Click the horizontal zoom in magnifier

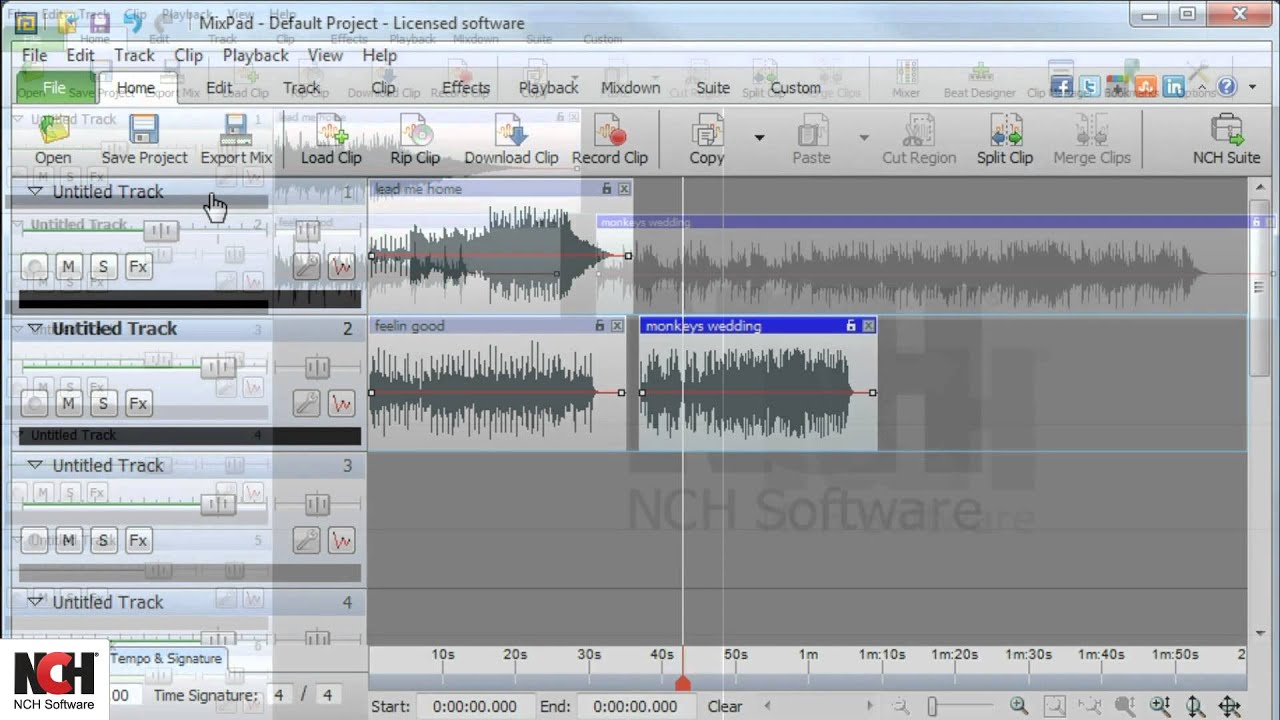1018,706
